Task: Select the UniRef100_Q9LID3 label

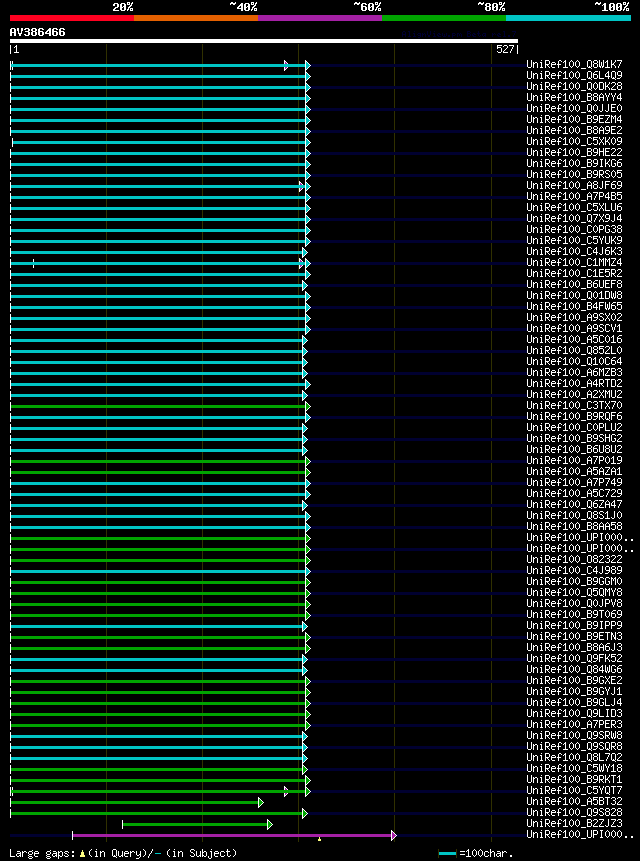Action: pyautogui.click(x=574, y=713)
